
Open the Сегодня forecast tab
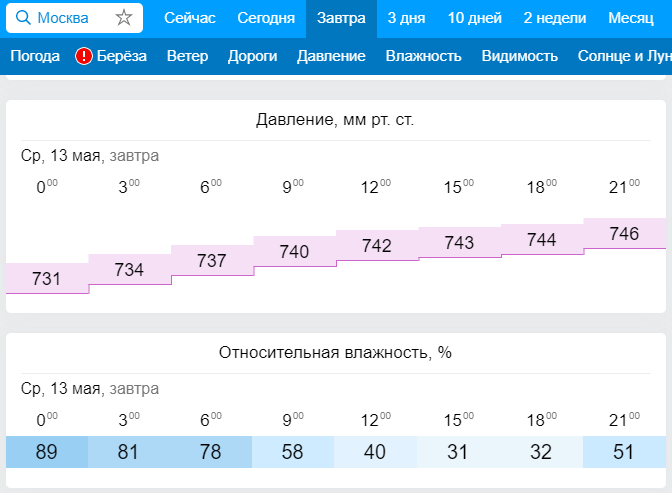click(266, 18)
